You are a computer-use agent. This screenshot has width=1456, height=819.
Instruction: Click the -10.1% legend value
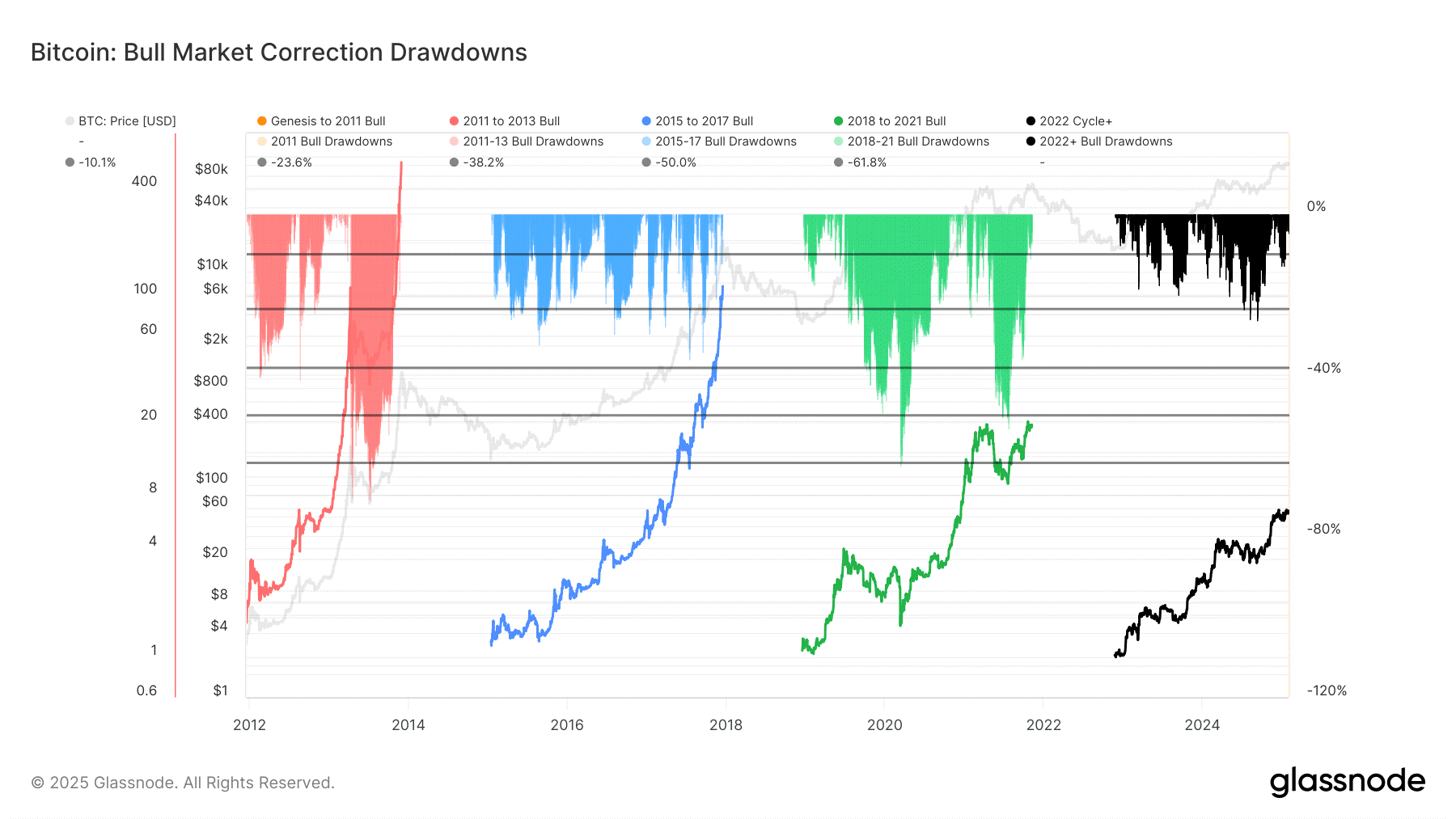coord(97,163)
